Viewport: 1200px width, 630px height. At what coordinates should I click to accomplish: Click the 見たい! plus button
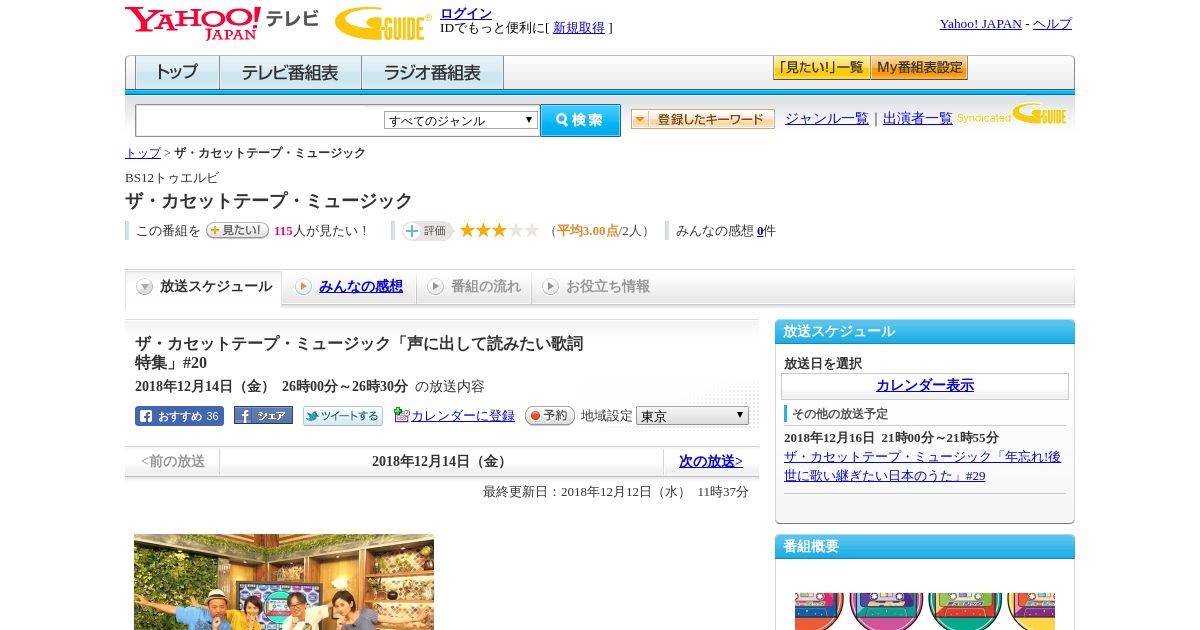[x=237, y=230]
